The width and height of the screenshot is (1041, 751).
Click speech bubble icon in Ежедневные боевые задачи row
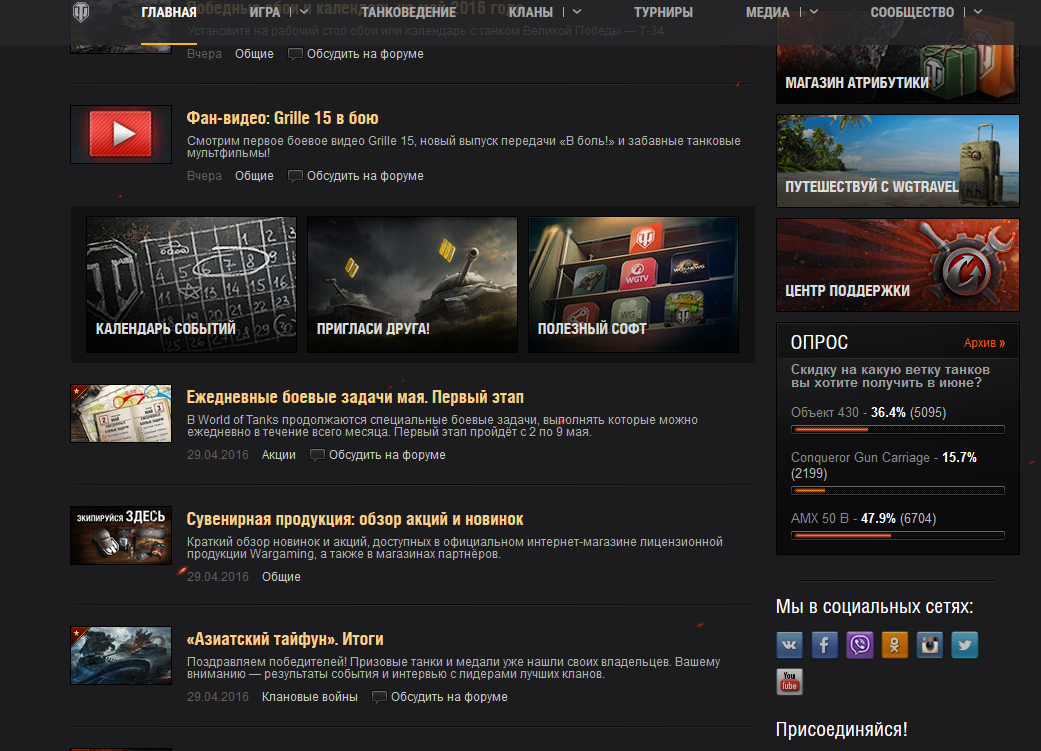[317, 455]
